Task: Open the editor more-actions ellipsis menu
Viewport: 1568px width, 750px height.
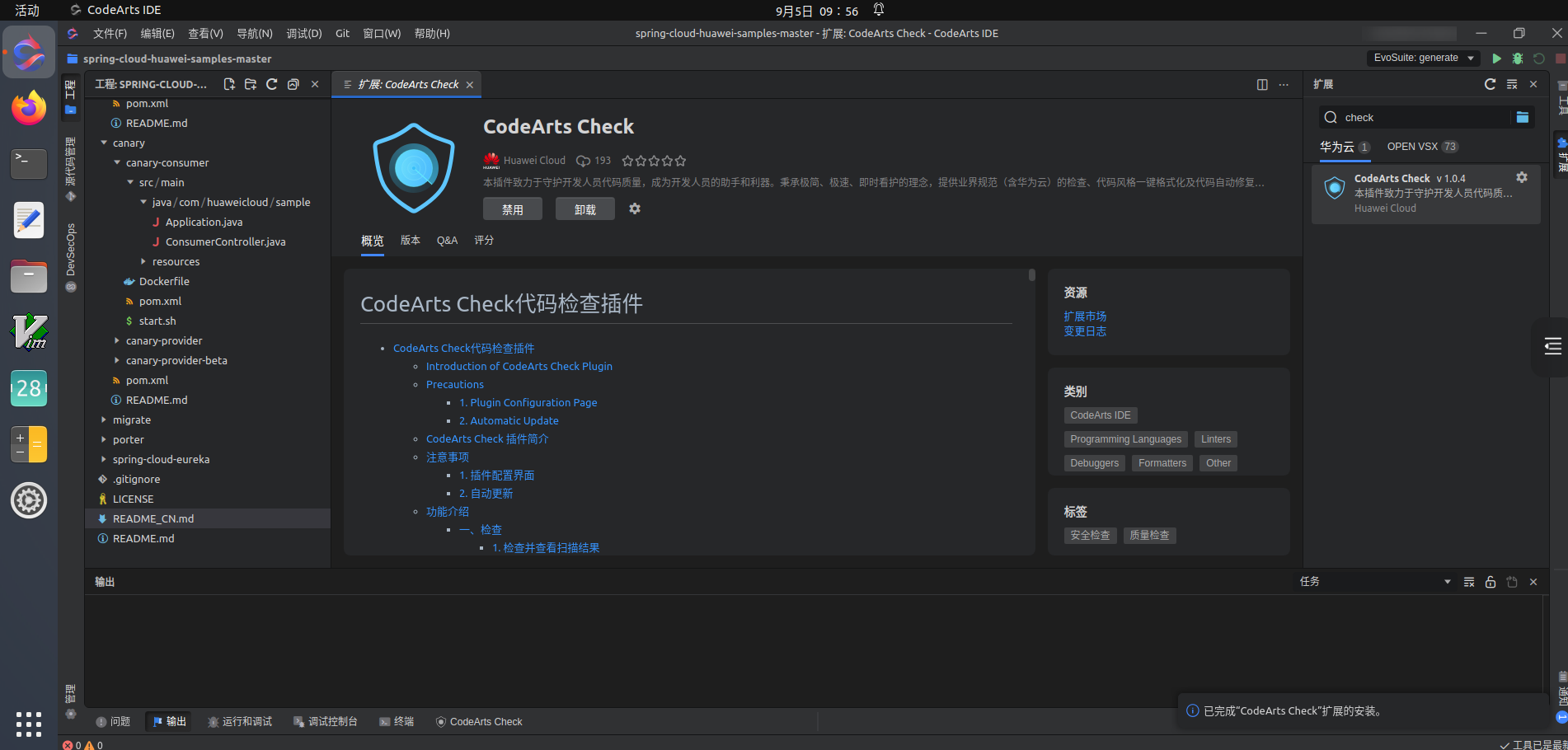Action: [x=1284, y=85]
